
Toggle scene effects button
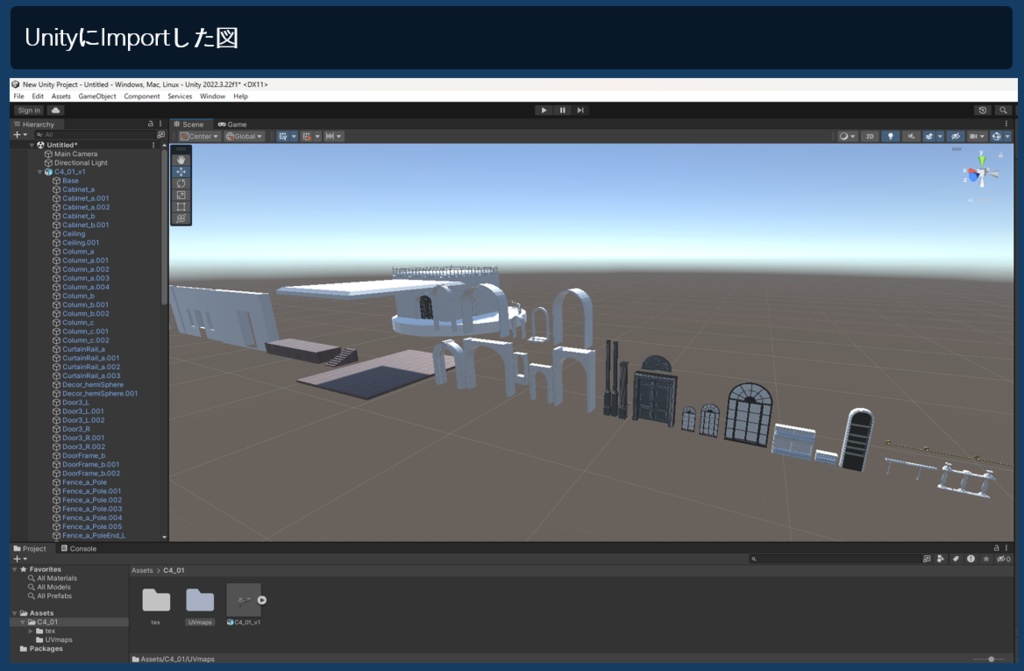(x=929, y=136)
